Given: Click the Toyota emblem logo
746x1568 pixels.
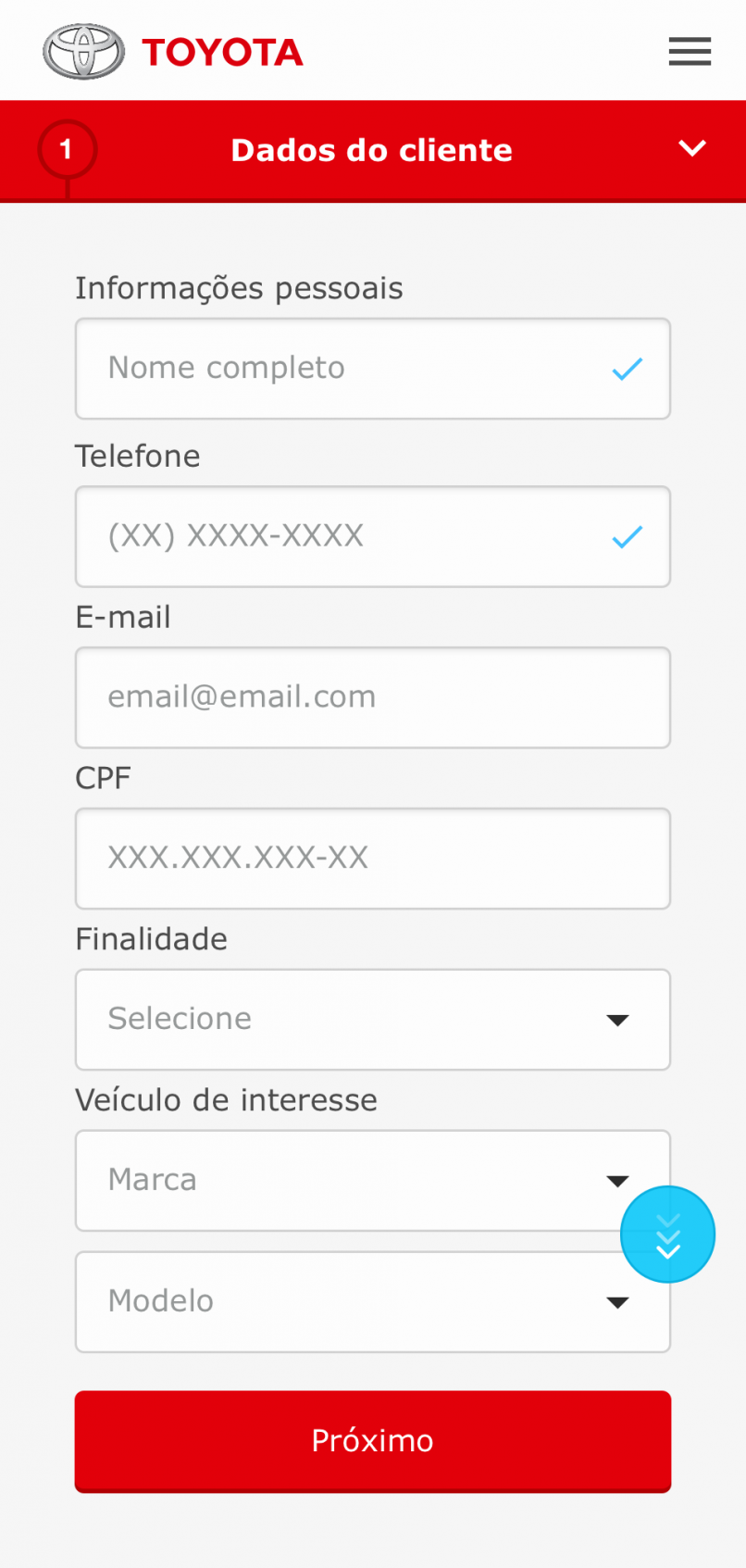Looking at the screenshot, I should [x=83, y=52].
